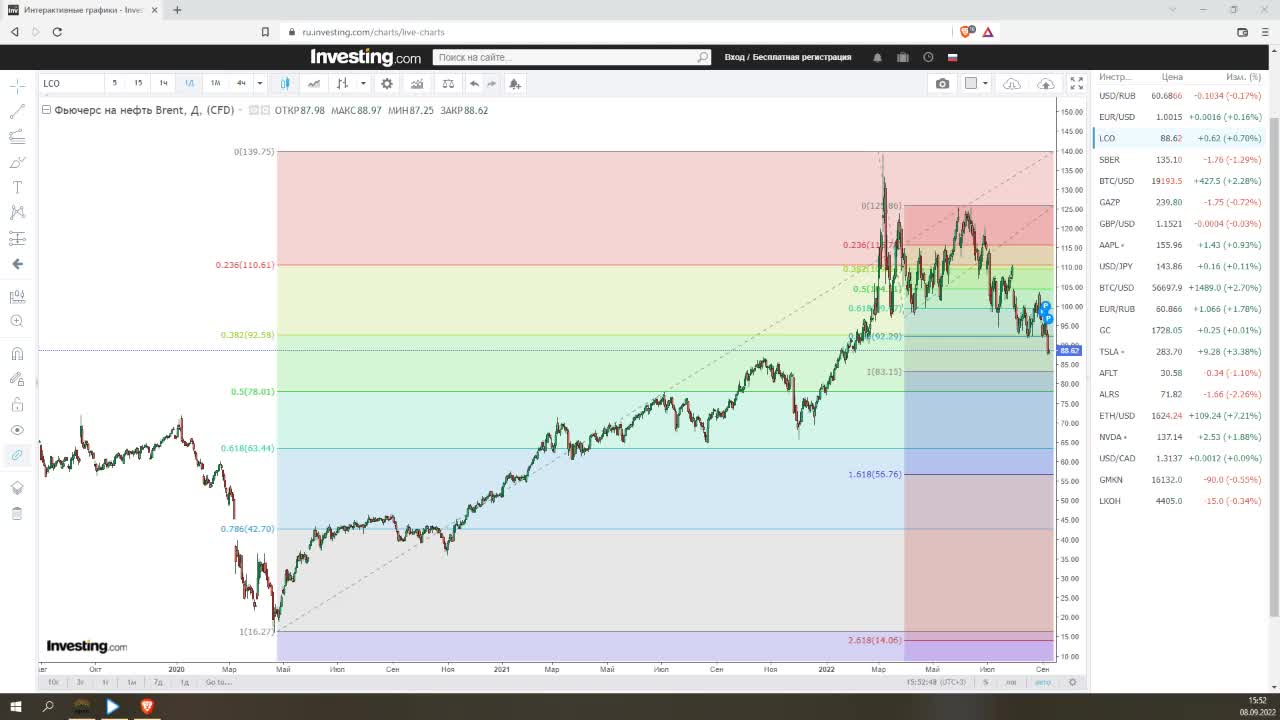The width and height of the screenshot is (1280, 720).
Task: Select the 4-hour timeframe
Action: 241,84
